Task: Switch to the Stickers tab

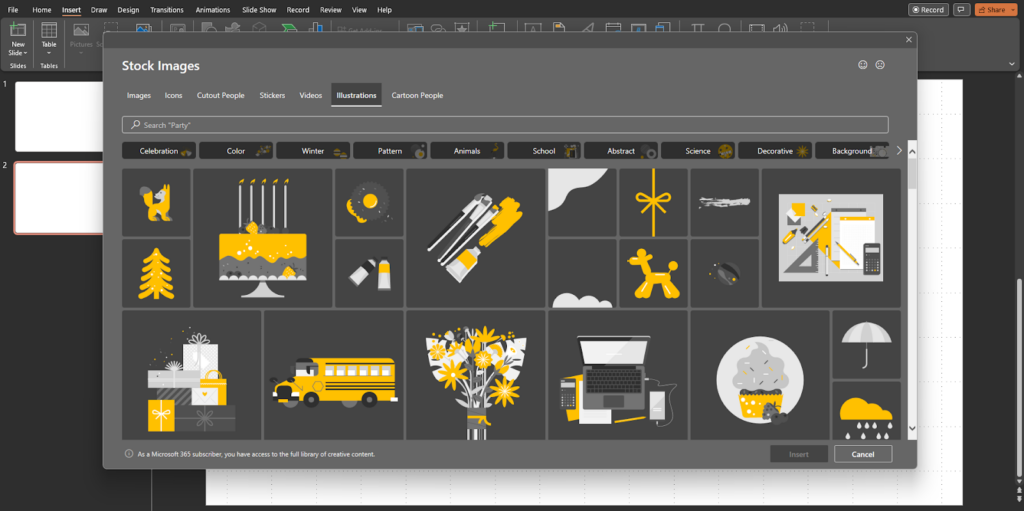Action: [x=272, y=96]
